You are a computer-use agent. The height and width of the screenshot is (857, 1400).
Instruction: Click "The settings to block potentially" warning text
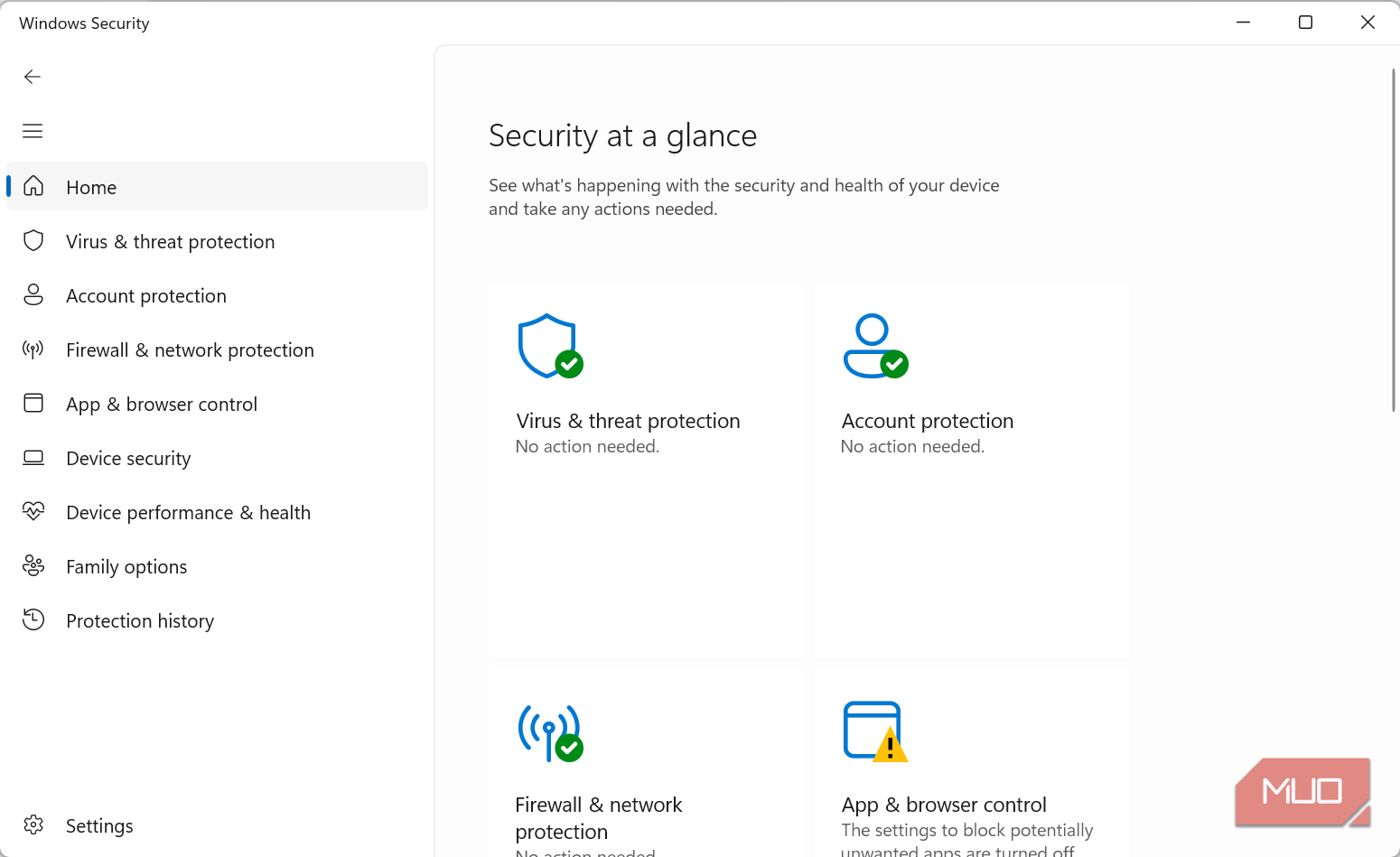point(967,830)
